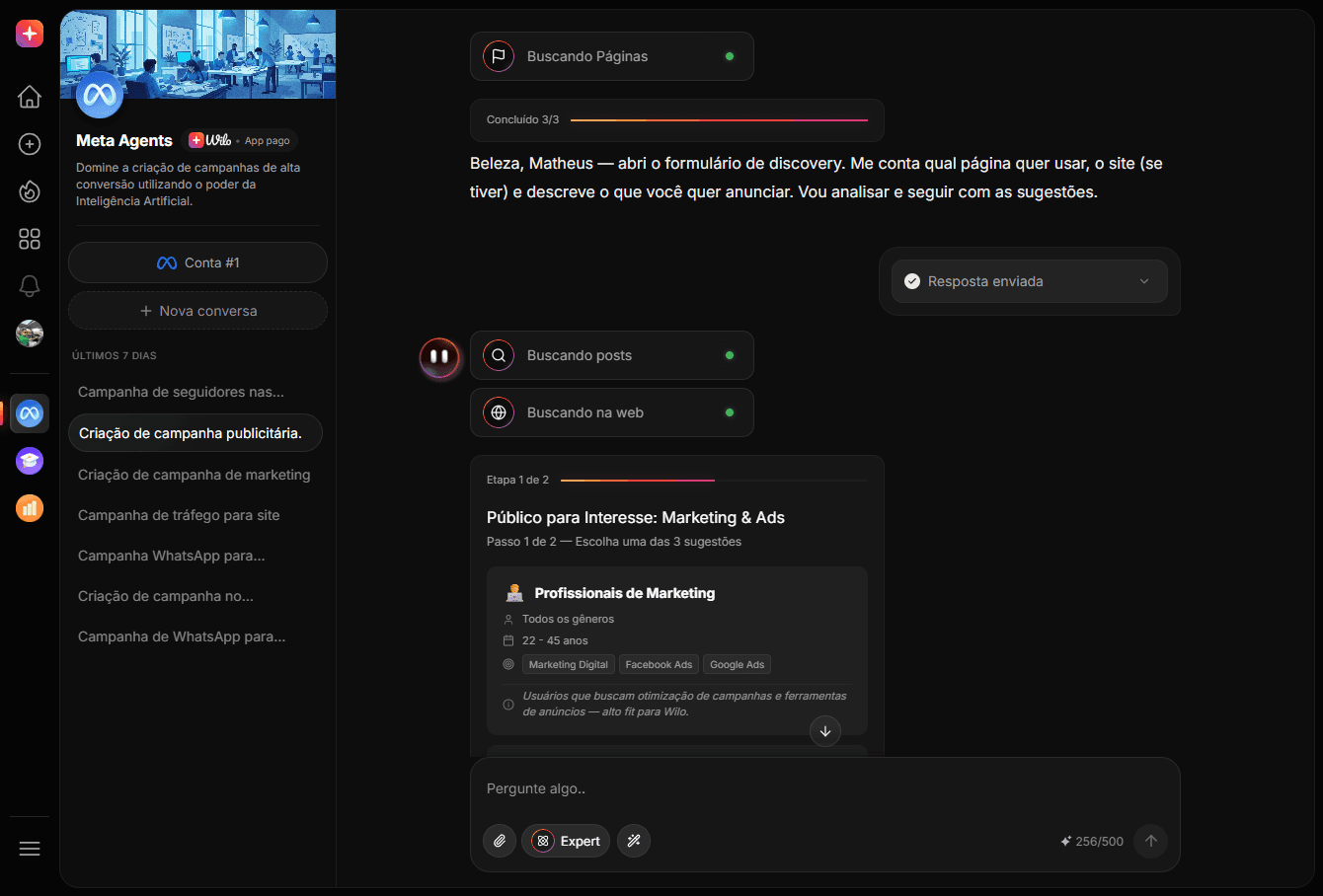Click the Marketing Digital interest tag
The image size is (1323, 896).
[569, 664]
